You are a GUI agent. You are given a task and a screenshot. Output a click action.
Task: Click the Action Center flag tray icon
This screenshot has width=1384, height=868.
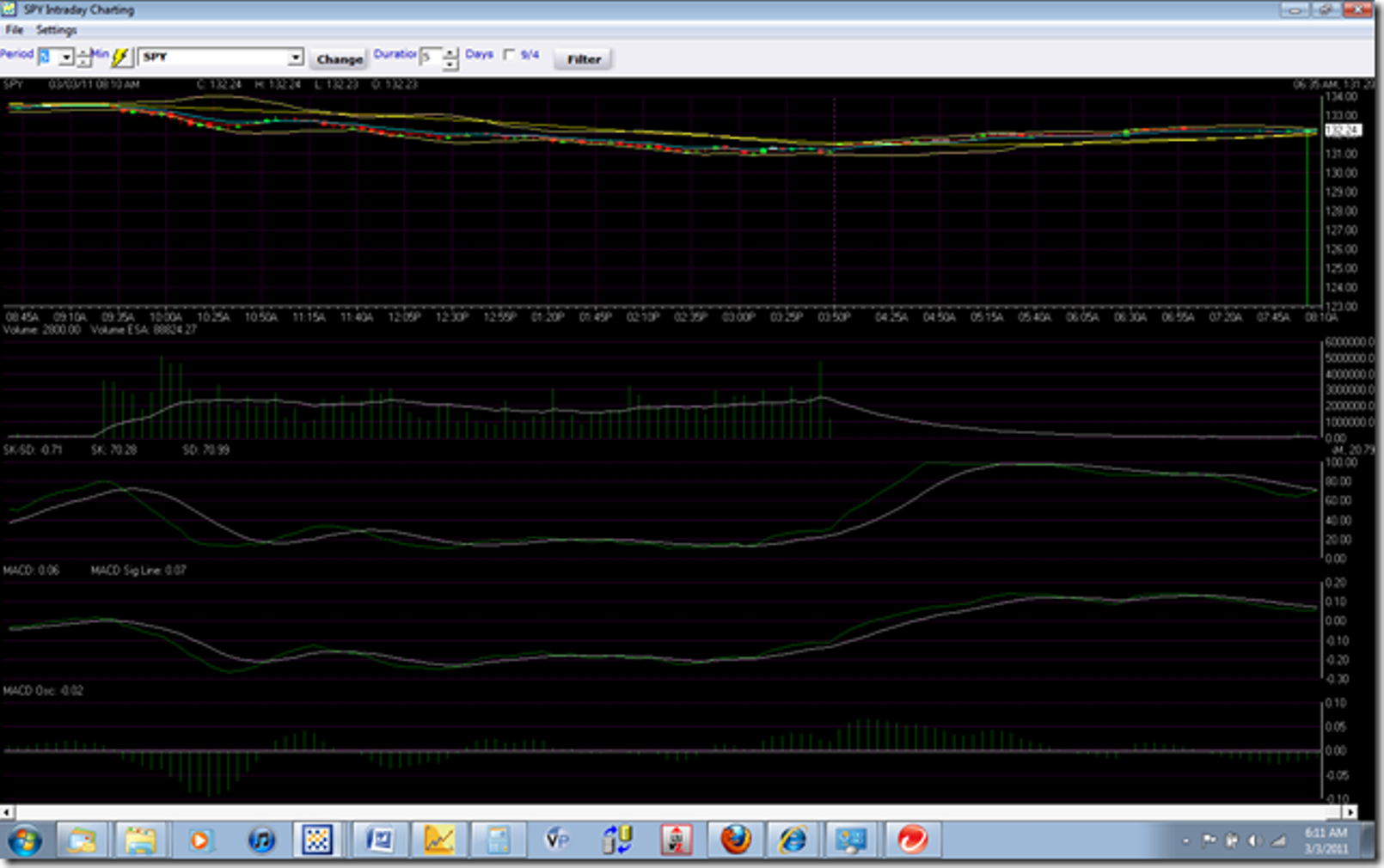[x=1209, y=840]
